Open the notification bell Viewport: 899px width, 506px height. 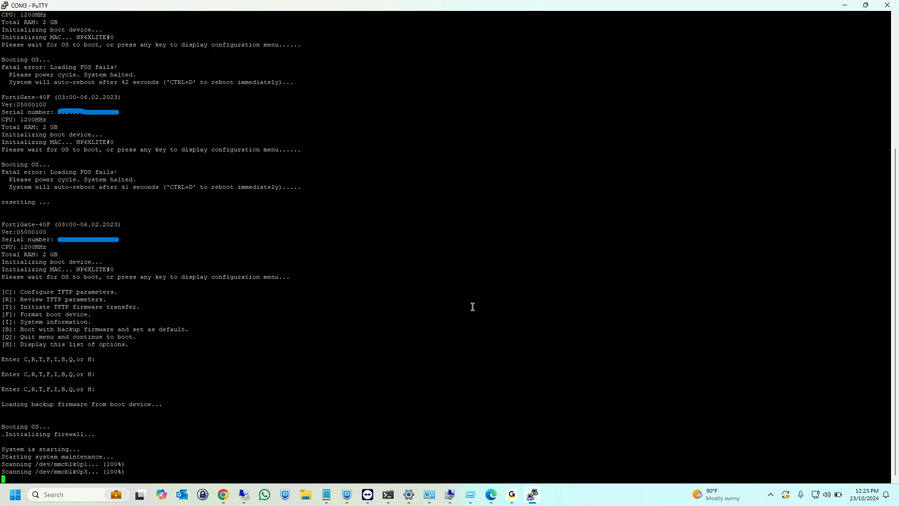click(x=886, y=495)
